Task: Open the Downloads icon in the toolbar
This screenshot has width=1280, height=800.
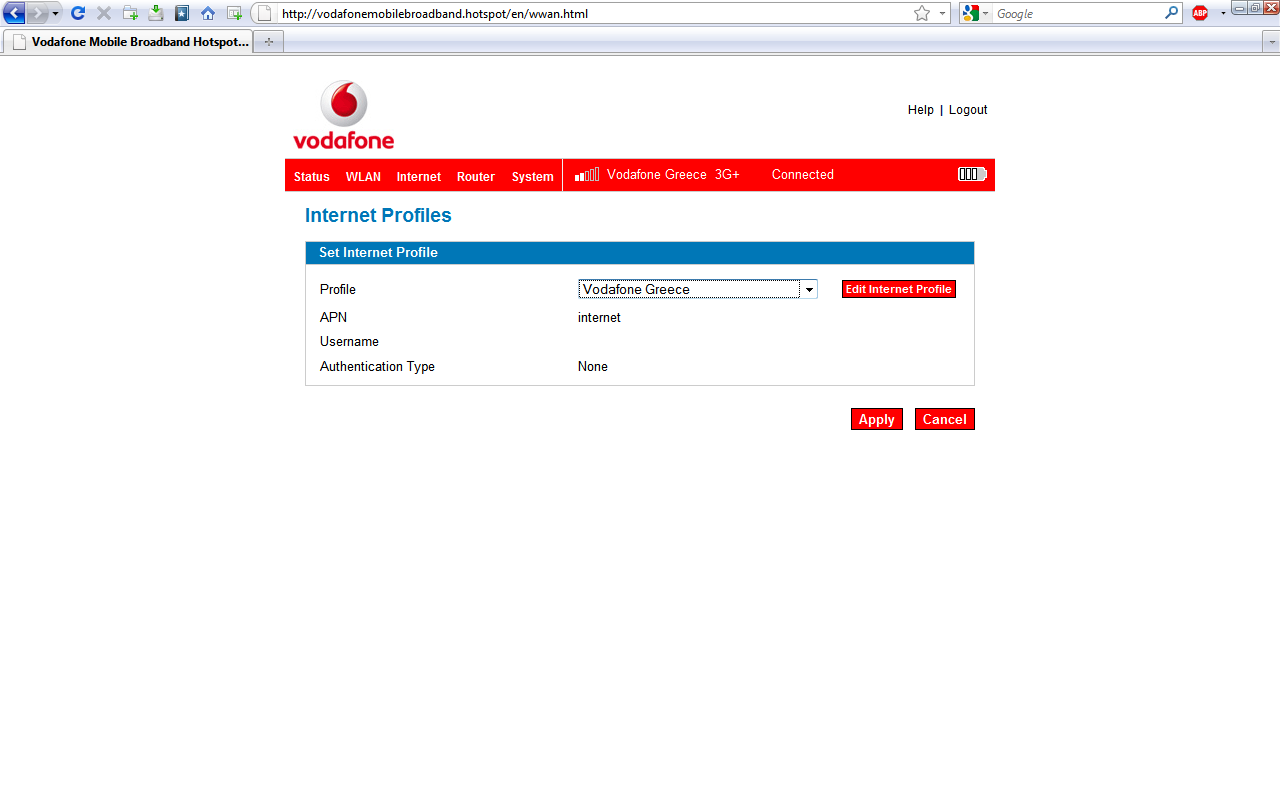Action: 156,13
